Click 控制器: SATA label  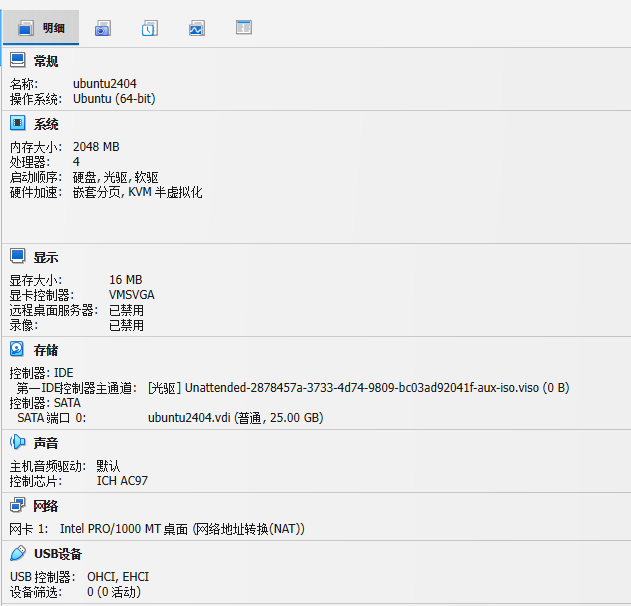pyautogui.click(x=45, y=403)
